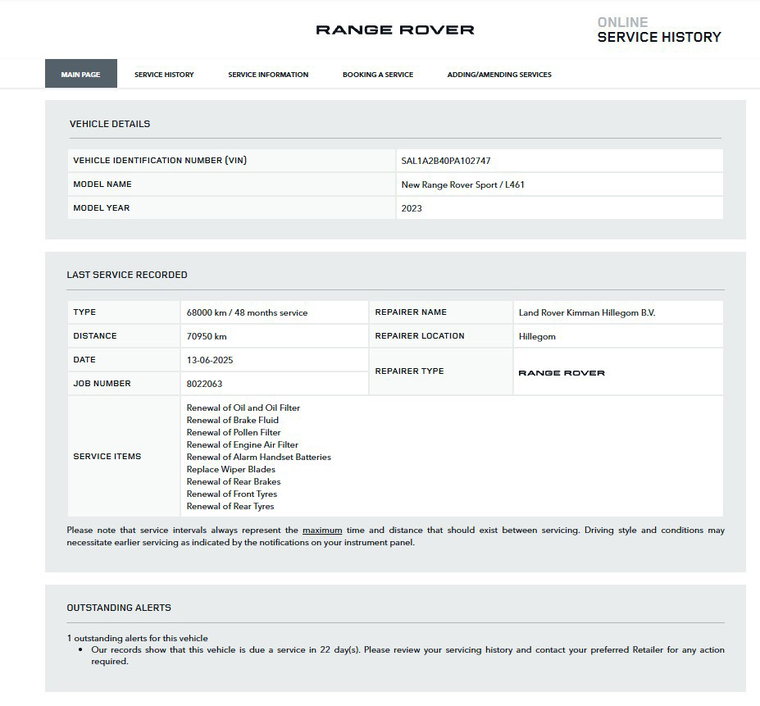Click the Vehicle Identification Number (VIN) label
The height and width of the screenshot is (706, 760).
[x=160, y=160]
